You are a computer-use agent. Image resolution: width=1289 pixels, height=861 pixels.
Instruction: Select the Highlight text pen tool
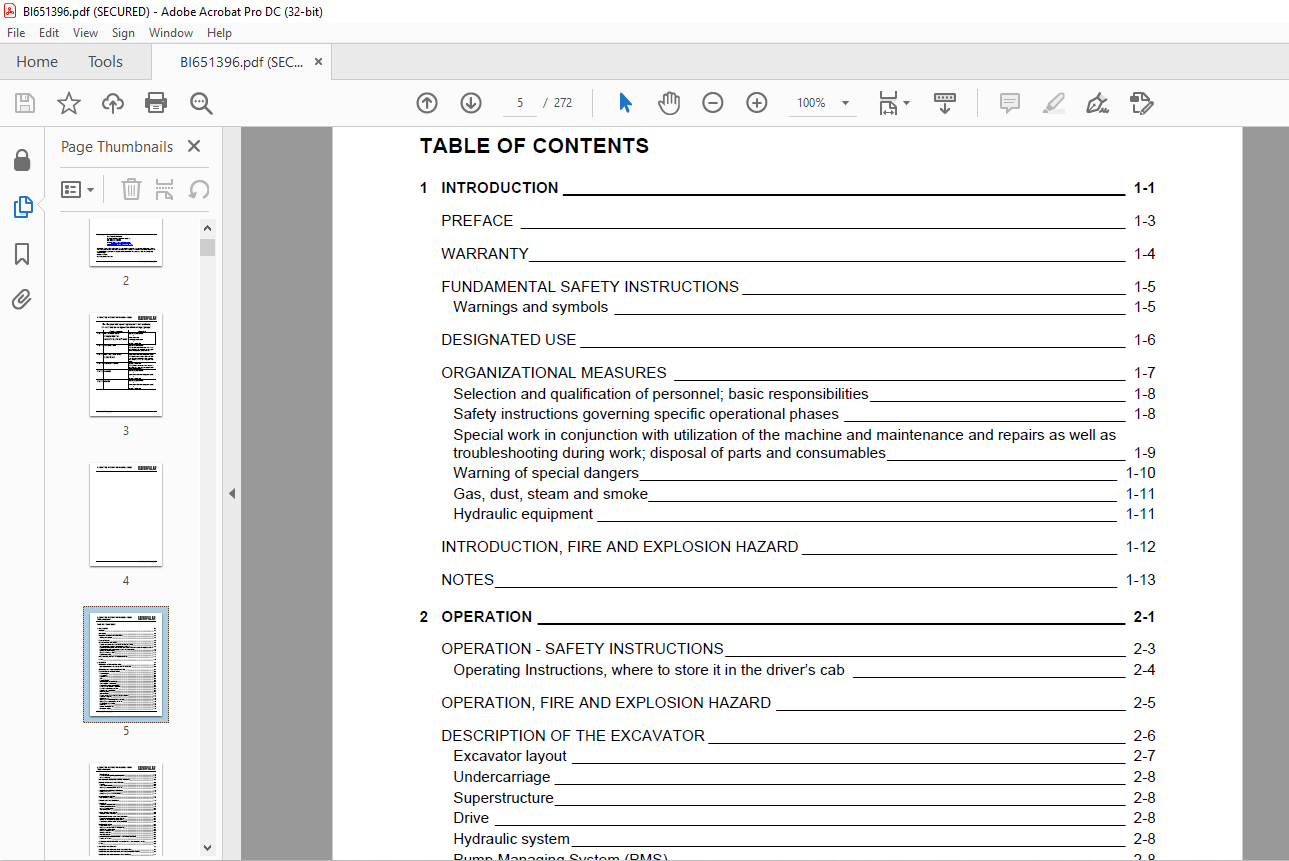(x=1054, y=102)
